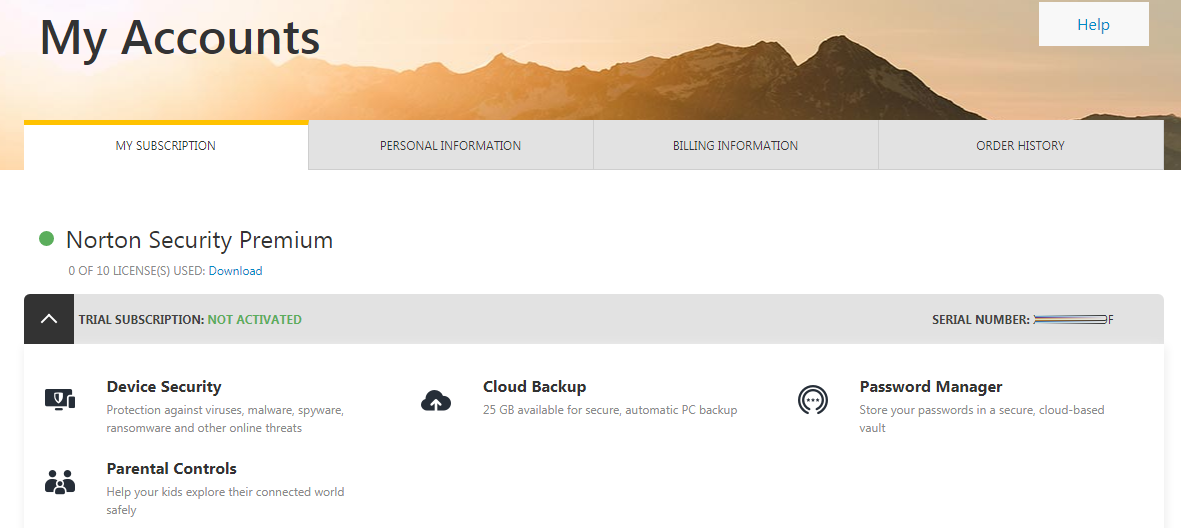Viewport: 1181px width, 528px height.
Task: Click the Password Manager heading
Action: pyautogui.click(x=931, y=386)
